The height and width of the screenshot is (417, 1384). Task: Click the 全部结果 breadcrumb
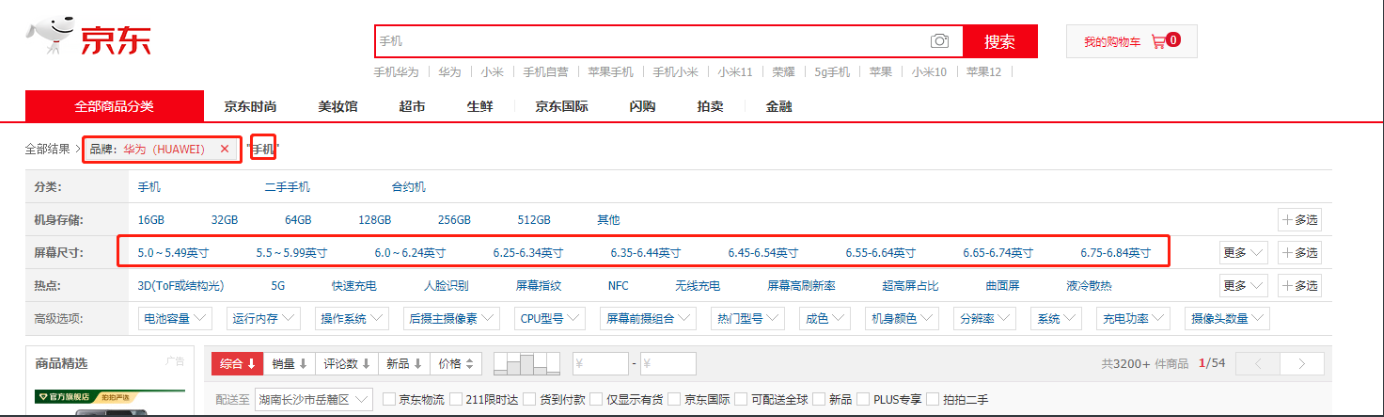tap(47, 149)
